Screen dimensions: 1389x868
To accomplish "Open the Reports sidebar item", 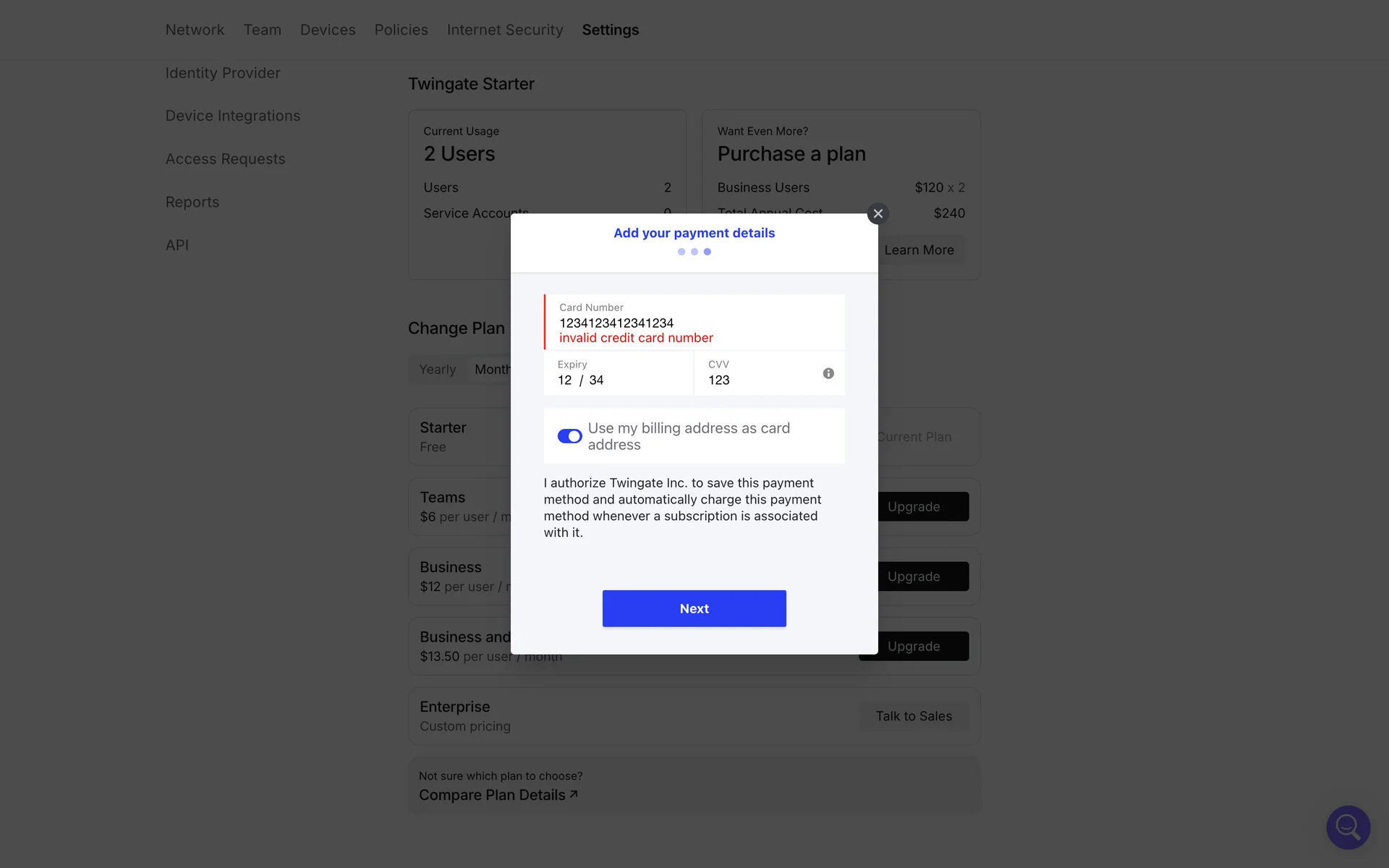I will [x=192, y=202].
